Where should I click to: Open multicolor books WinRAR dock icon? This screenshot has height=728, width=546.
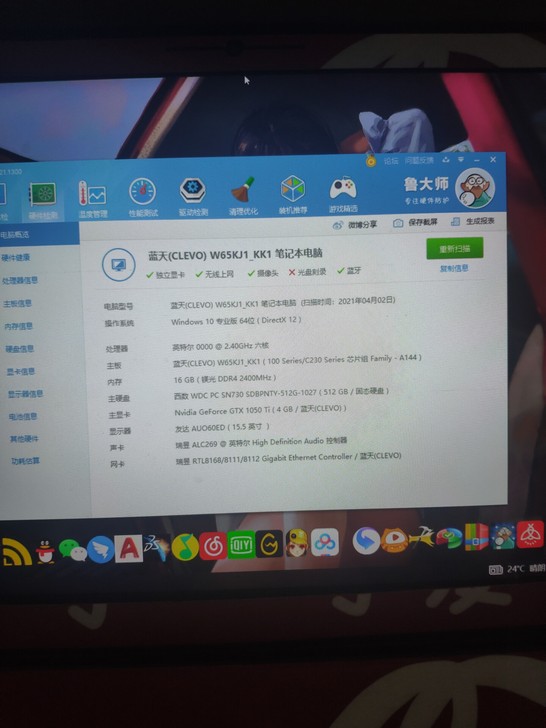[476, 537]
